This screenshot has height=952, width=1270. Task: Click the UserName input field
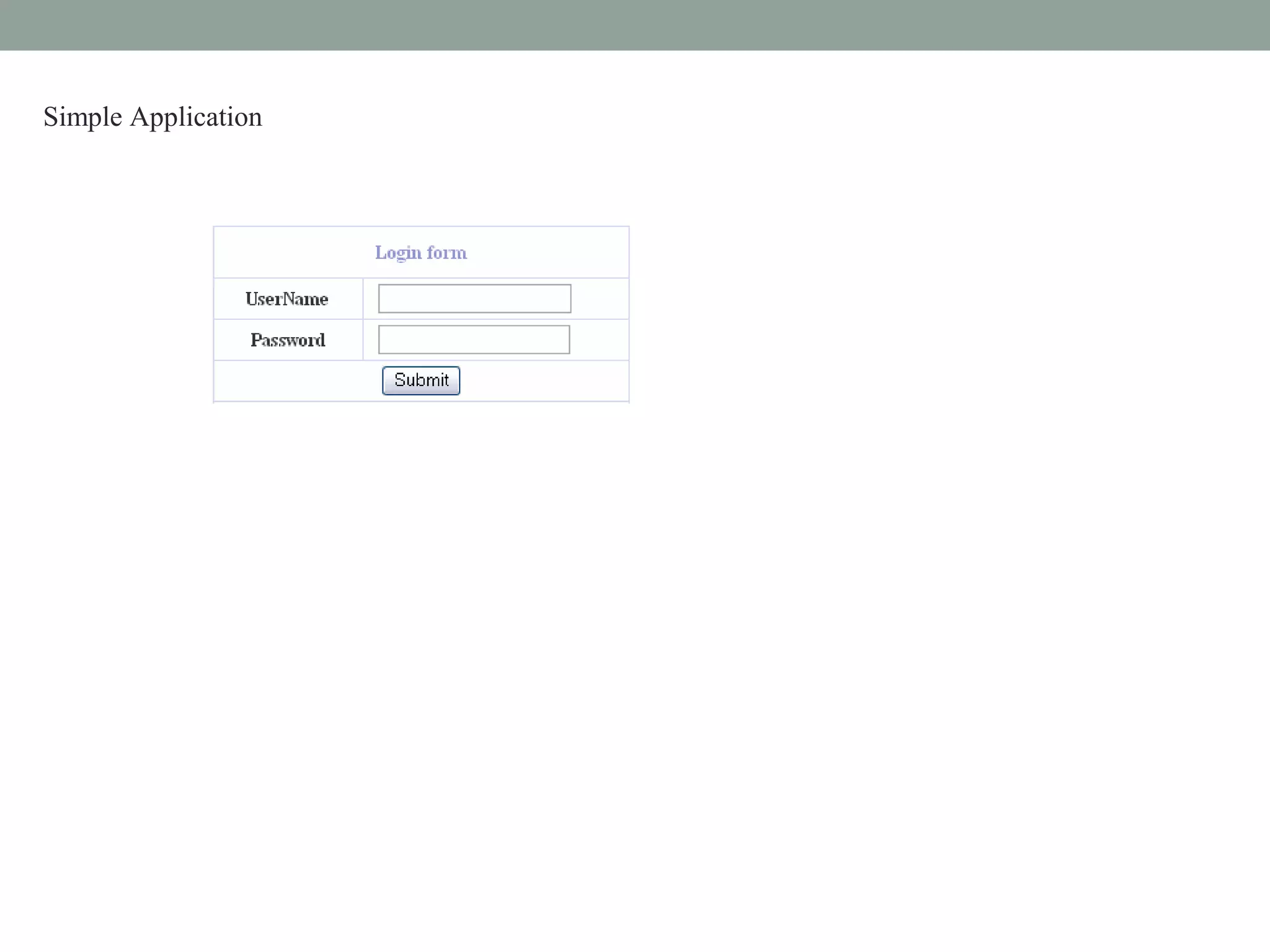click(474, 299)
